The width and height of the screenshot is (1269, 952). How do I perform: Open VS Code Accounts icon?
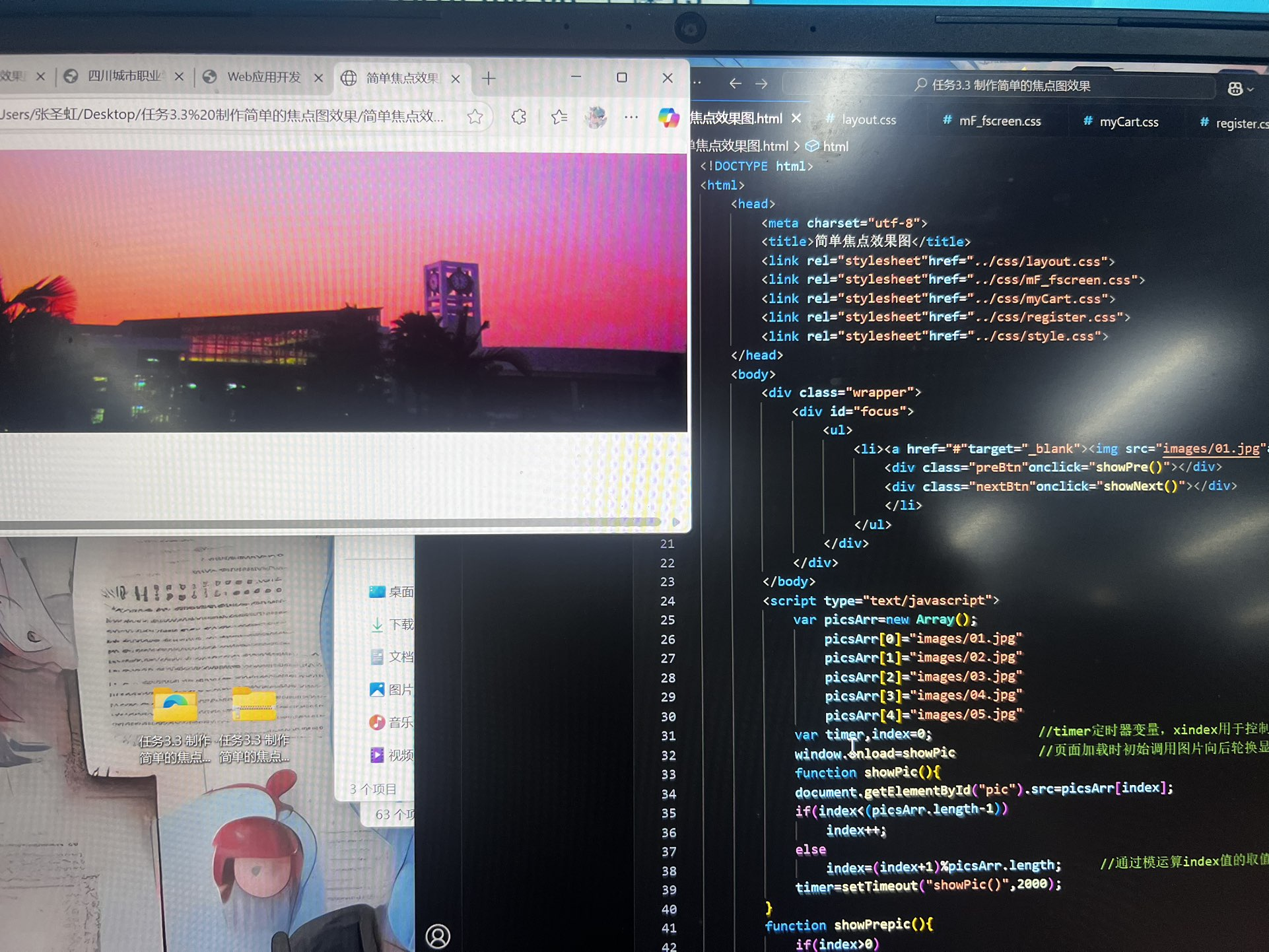coord(438,935)
